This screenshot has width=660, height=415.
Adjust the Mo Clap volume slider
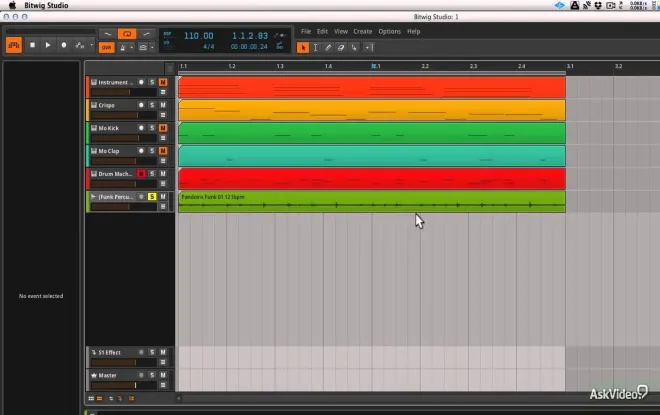124,161
